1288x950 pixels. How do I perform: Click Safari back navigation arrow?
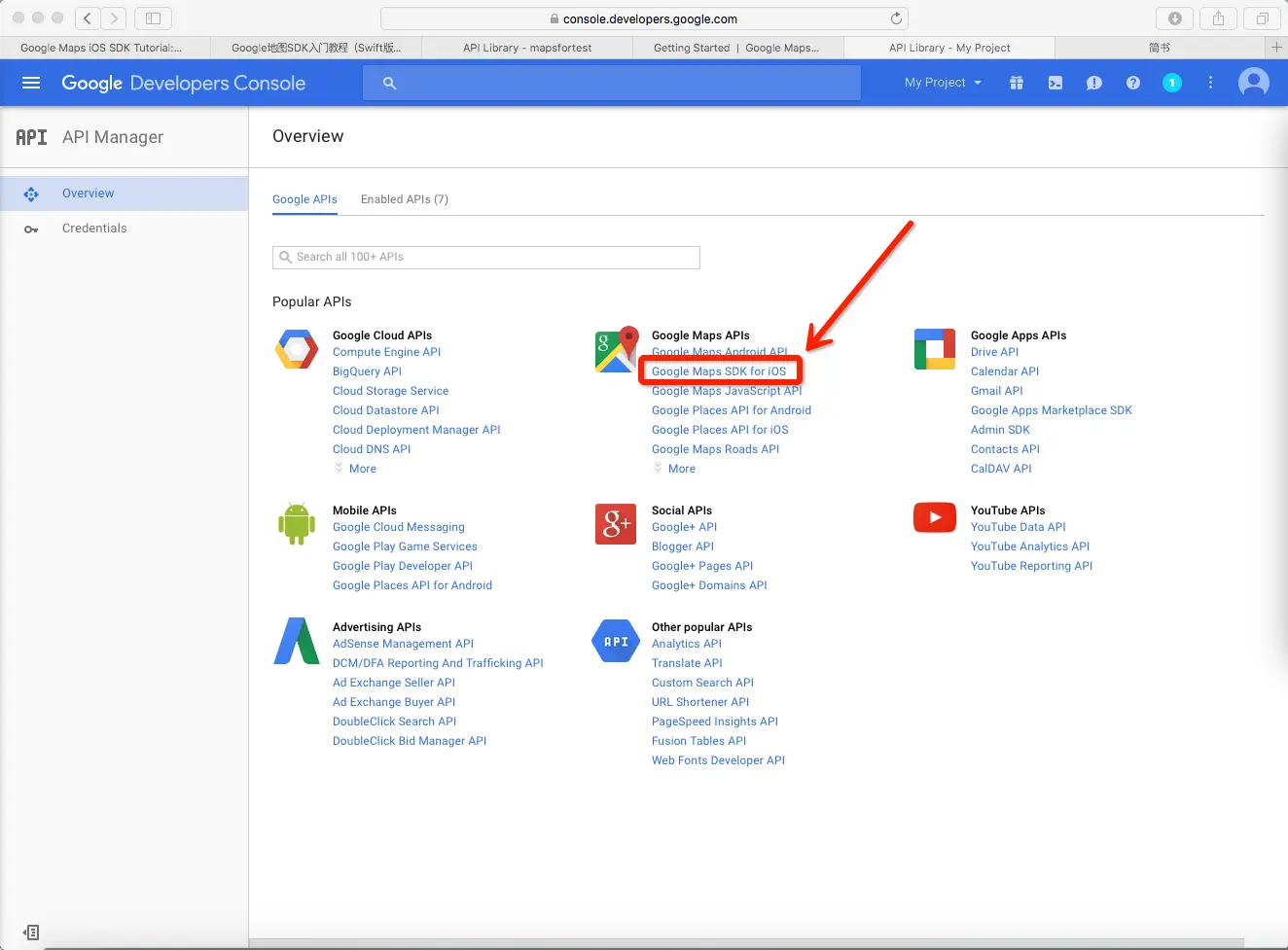88,18
